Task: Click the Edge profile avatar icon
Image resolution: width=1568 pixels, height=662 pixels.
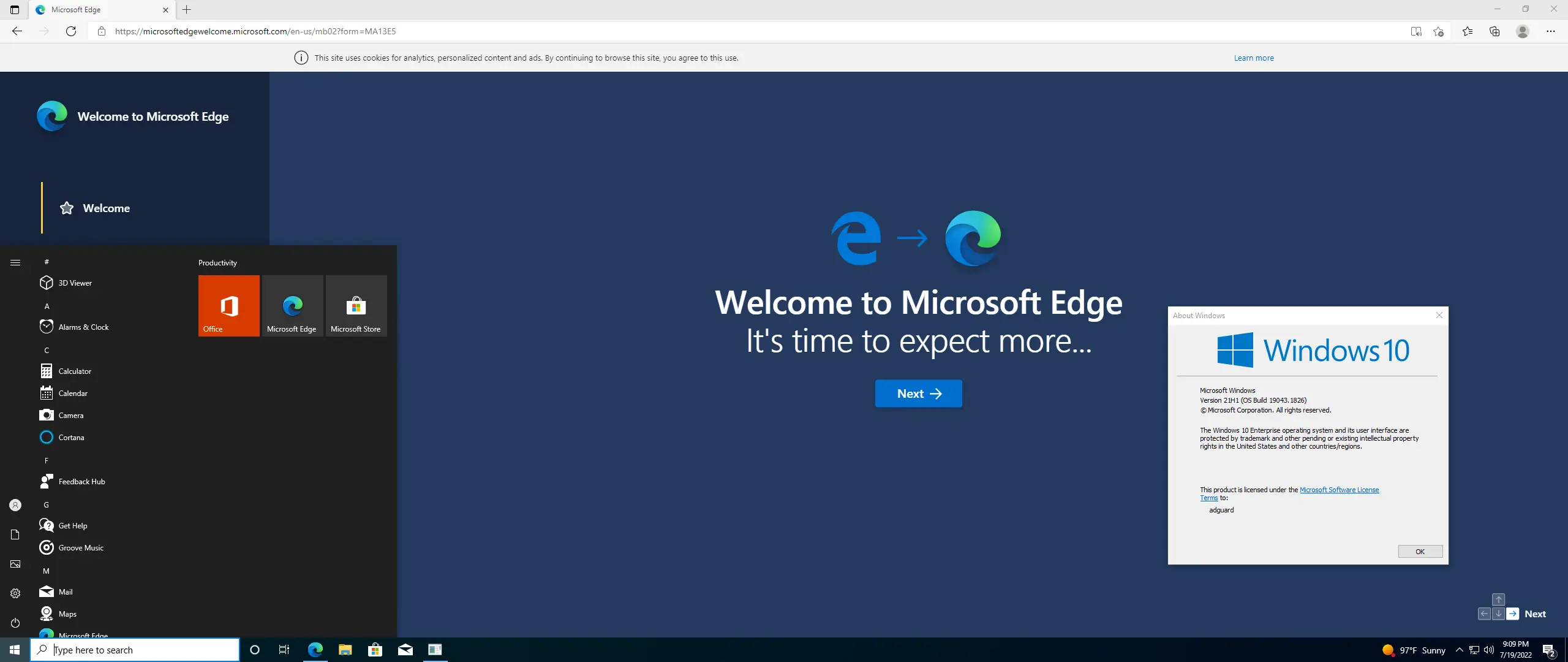Action: point(1523,31)
